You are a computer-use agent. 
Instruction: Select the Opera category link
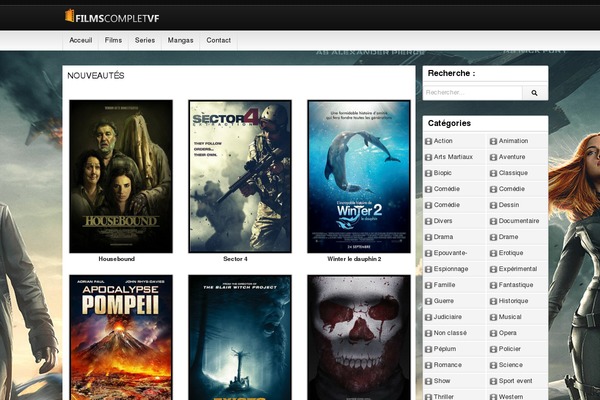(508, 333)
